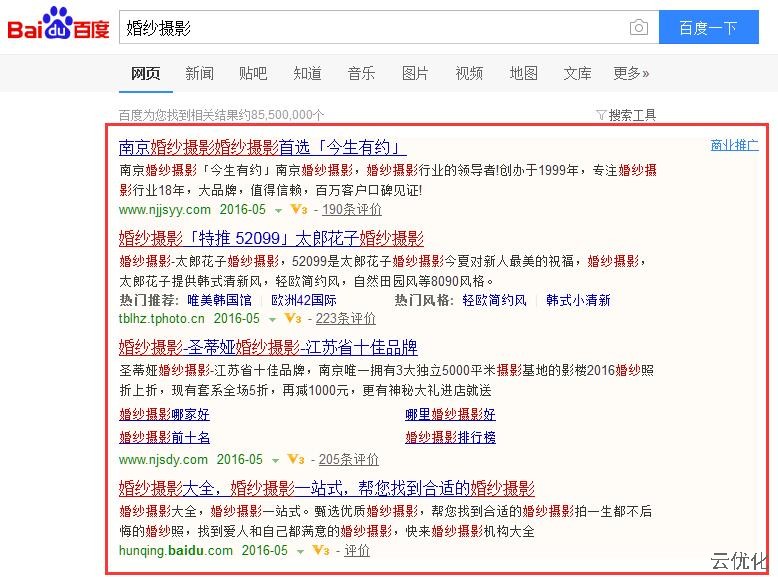Select the 地图 tab
Screen dimensions: 778x577
(523, 73)
